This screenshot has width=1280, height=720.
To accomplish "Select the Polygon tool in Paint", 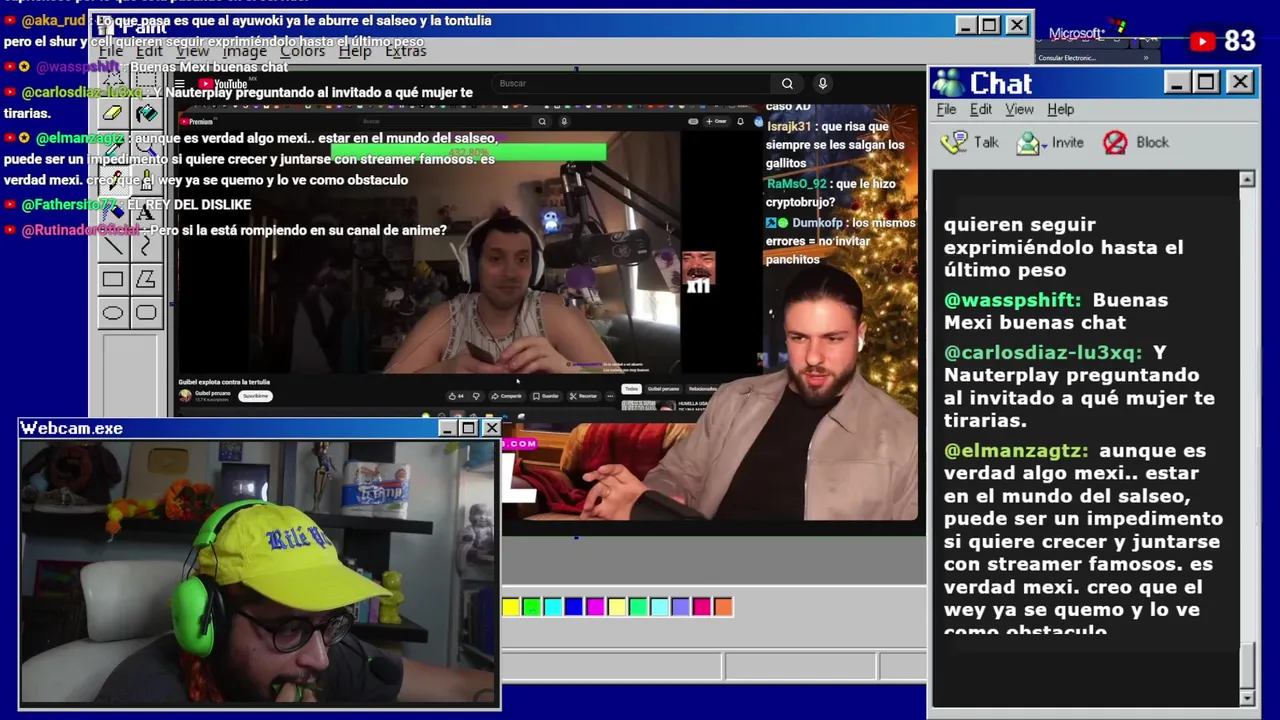I will pyautogui.click(x=146, y=279).
